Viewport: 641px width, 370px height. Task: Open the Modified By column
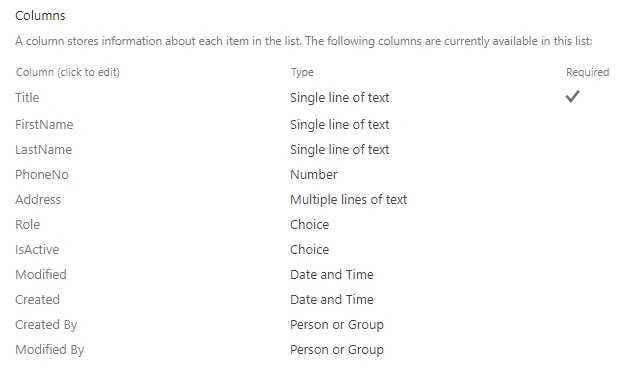pyautogui.click(x=49, y=350)
